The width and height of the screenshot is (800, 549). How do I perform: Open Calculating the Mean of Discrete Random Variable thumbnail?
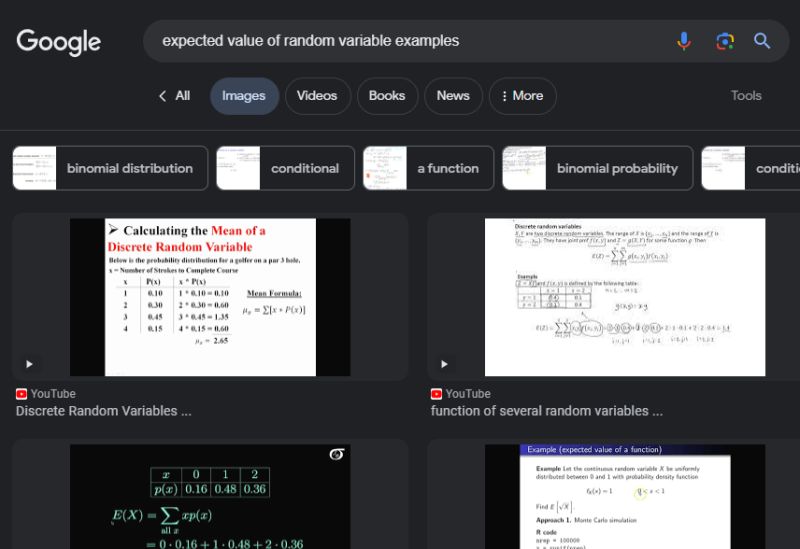point(210,297)
